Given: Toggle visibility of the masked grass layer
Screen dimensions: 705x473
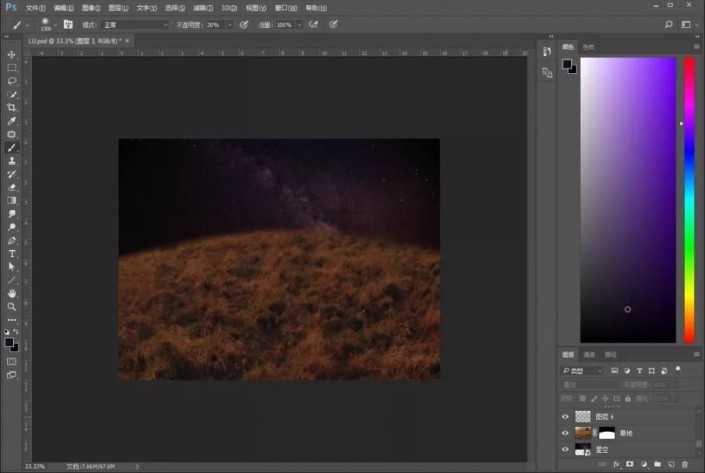Looking at the screenshot, I should (566, 433).
